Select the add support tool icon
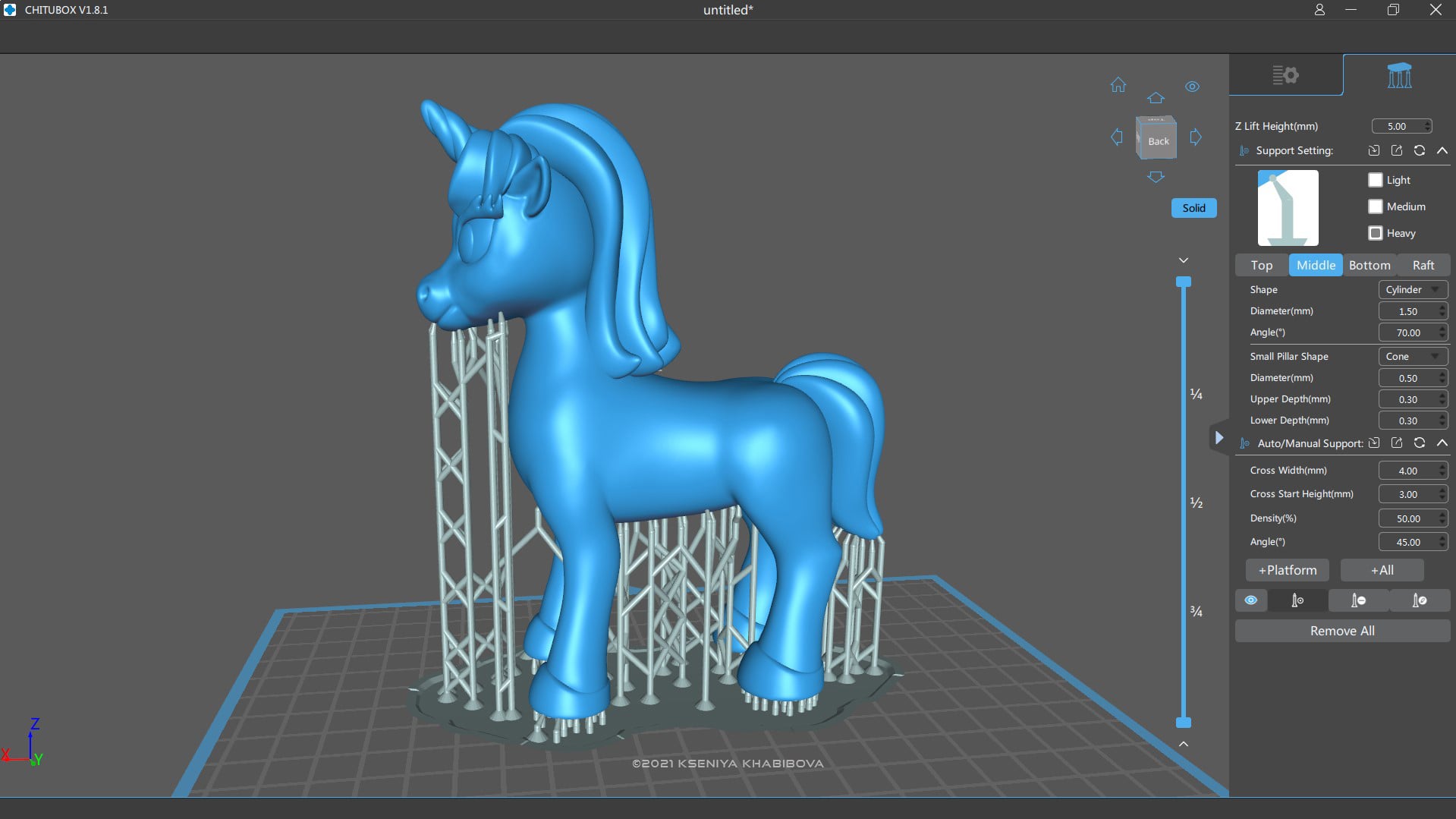1456x819 pixels. pos(1297,600)
